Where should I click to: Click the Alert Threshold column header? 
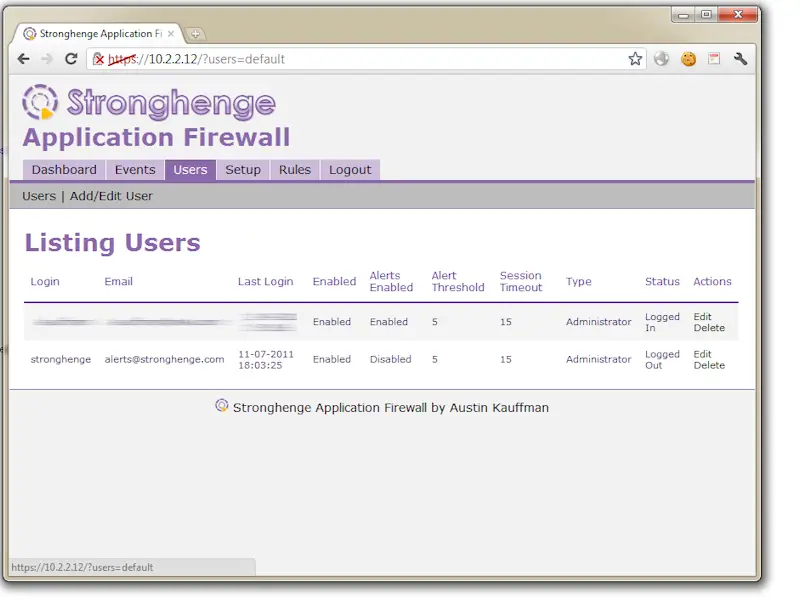[458, 281]
